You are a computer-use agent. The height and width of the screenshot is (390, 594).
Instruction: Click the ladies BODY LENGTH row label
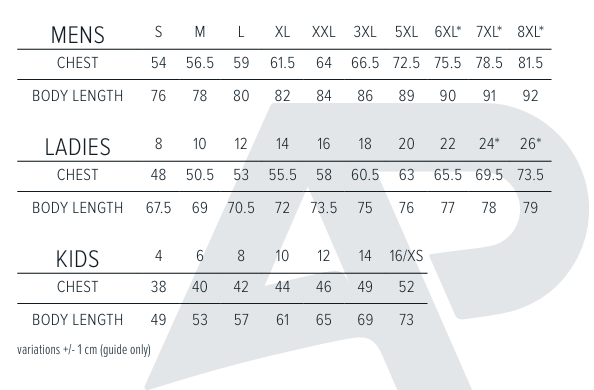tap(78, 208)
